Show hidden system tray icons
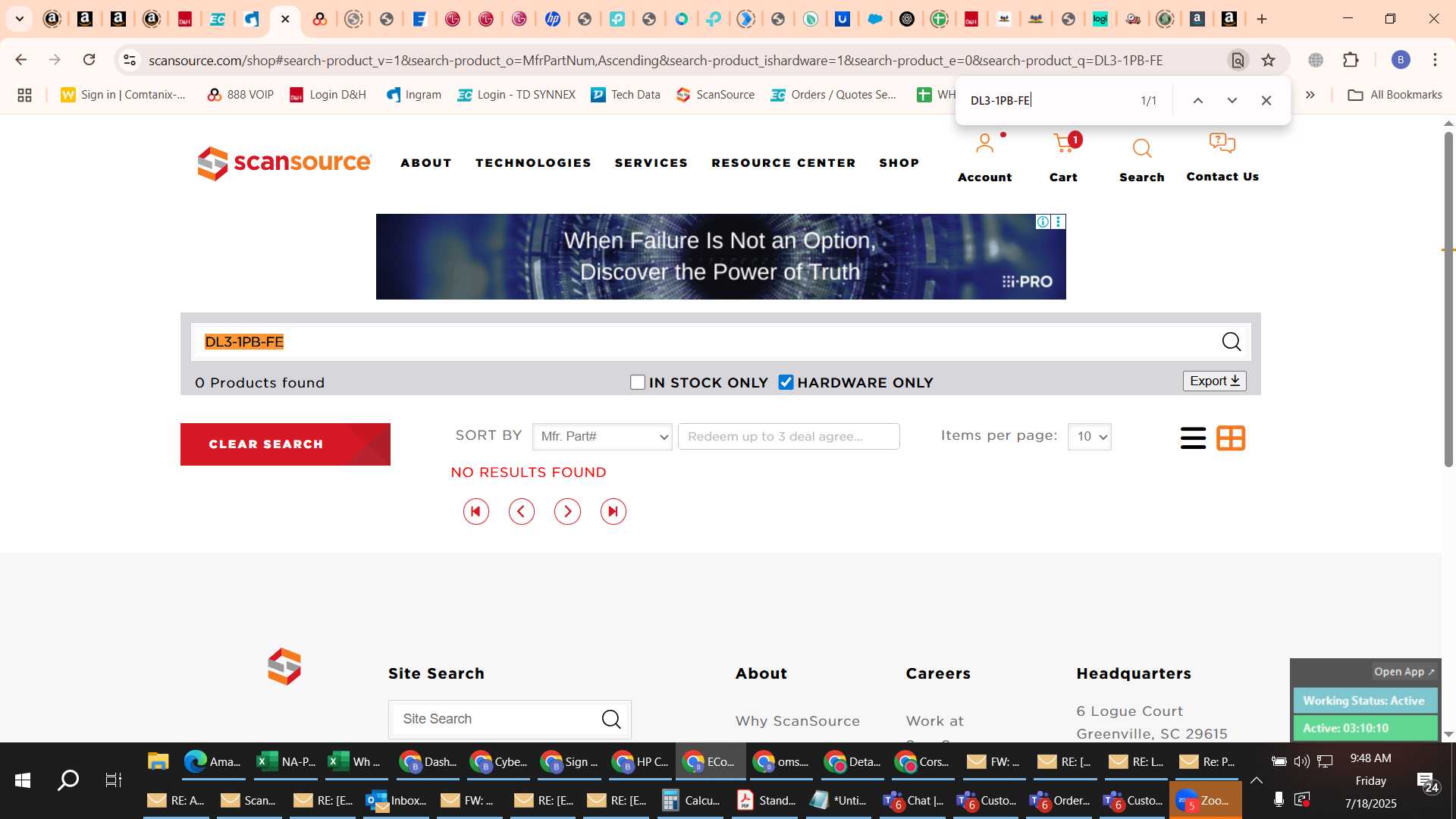The width and height of the screenshot is (1456, 819). (x=1257, y=780)
